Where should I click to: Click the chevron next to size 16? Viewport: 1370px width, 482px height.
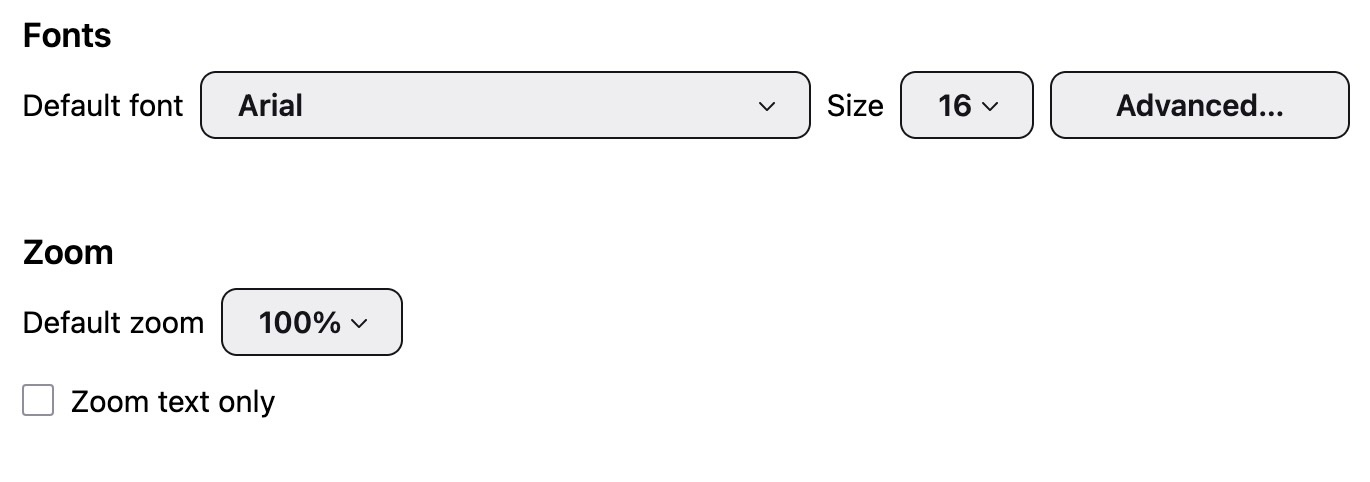click(x=991, y=106)
